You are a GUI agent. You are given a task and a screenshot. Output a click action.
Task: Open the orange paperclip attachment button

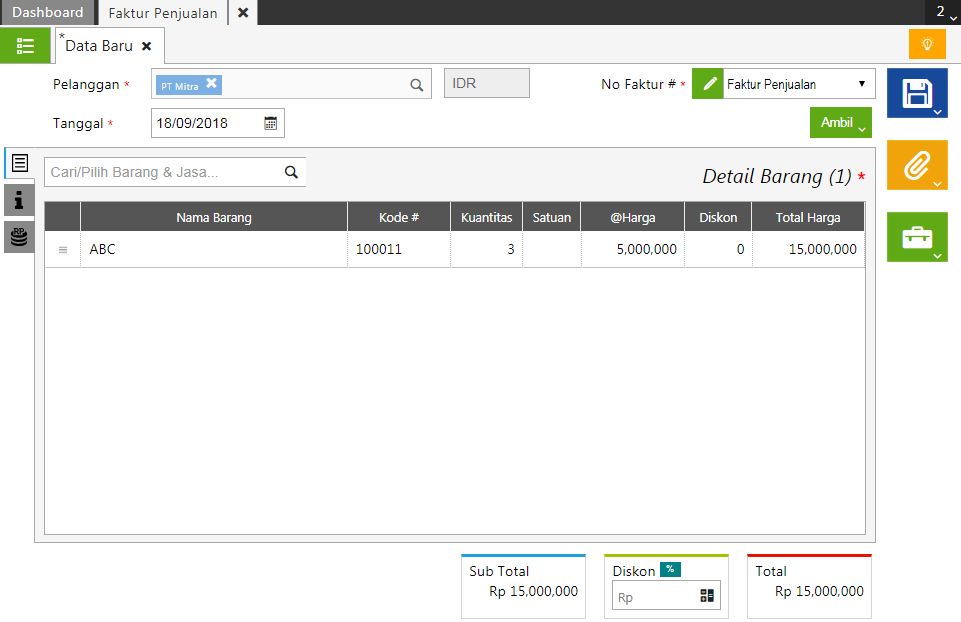pyautogui.click(x=916, y=165)
